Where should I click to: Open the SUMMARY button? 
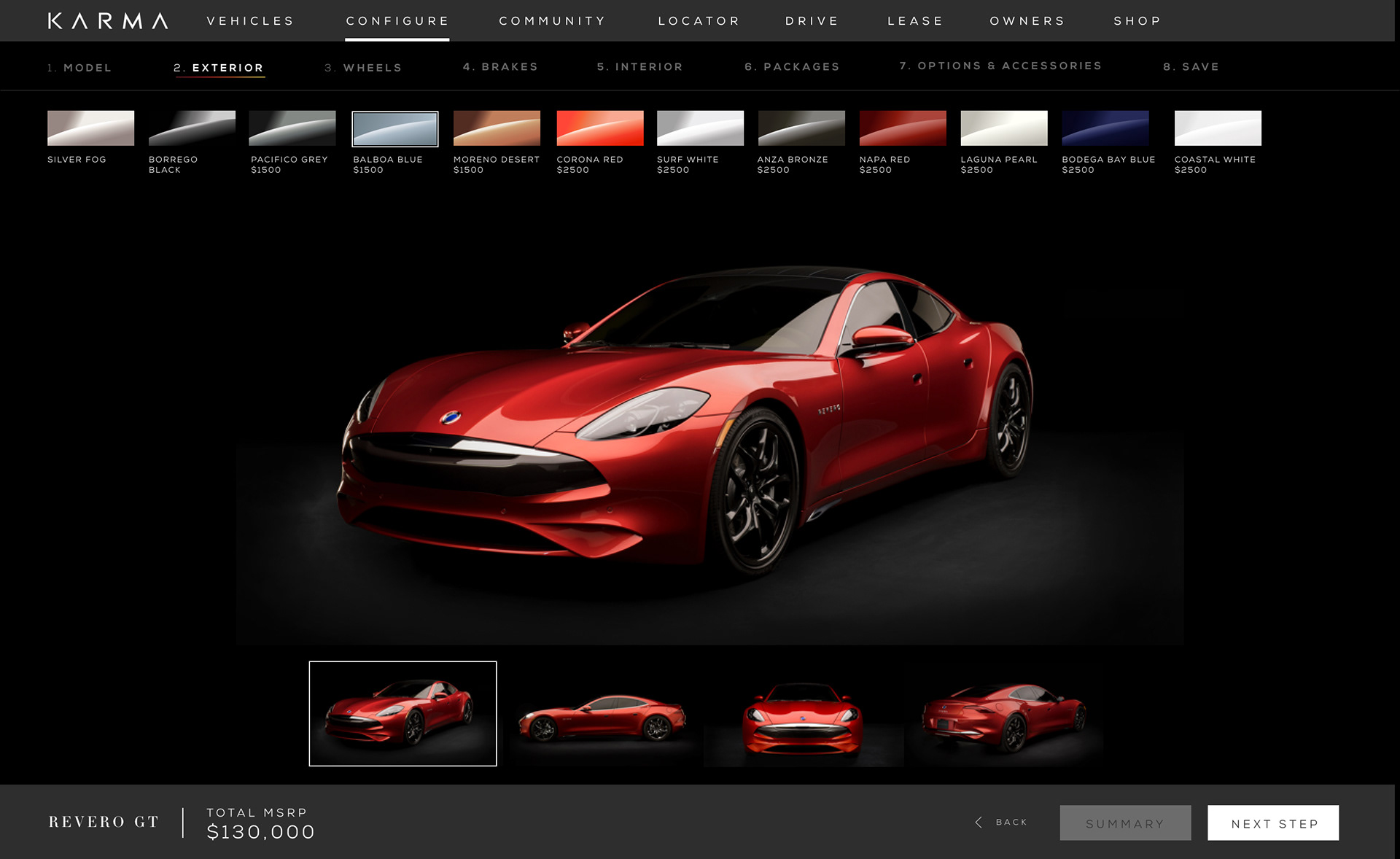(x=1125, y=823)
